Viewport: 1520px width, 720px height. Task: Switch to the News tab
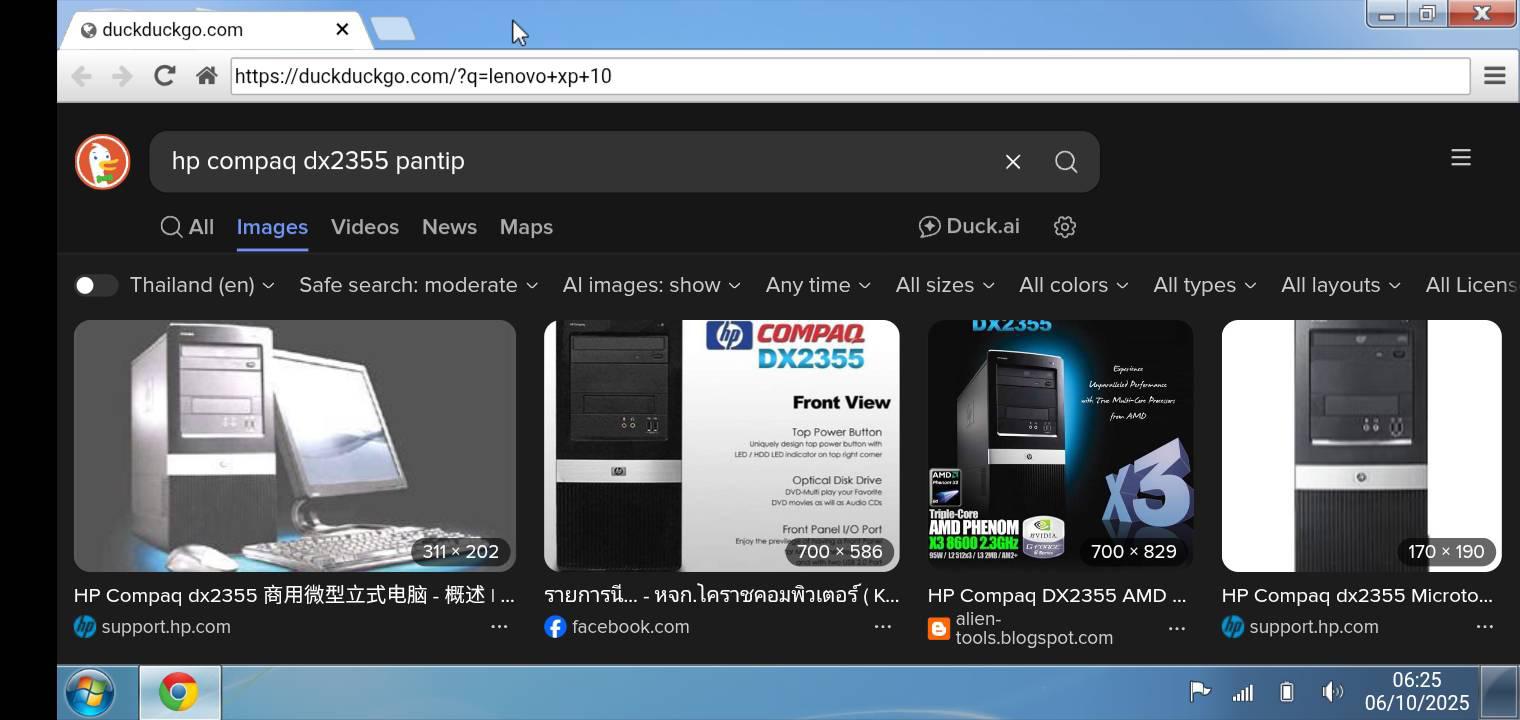point(449,227)
